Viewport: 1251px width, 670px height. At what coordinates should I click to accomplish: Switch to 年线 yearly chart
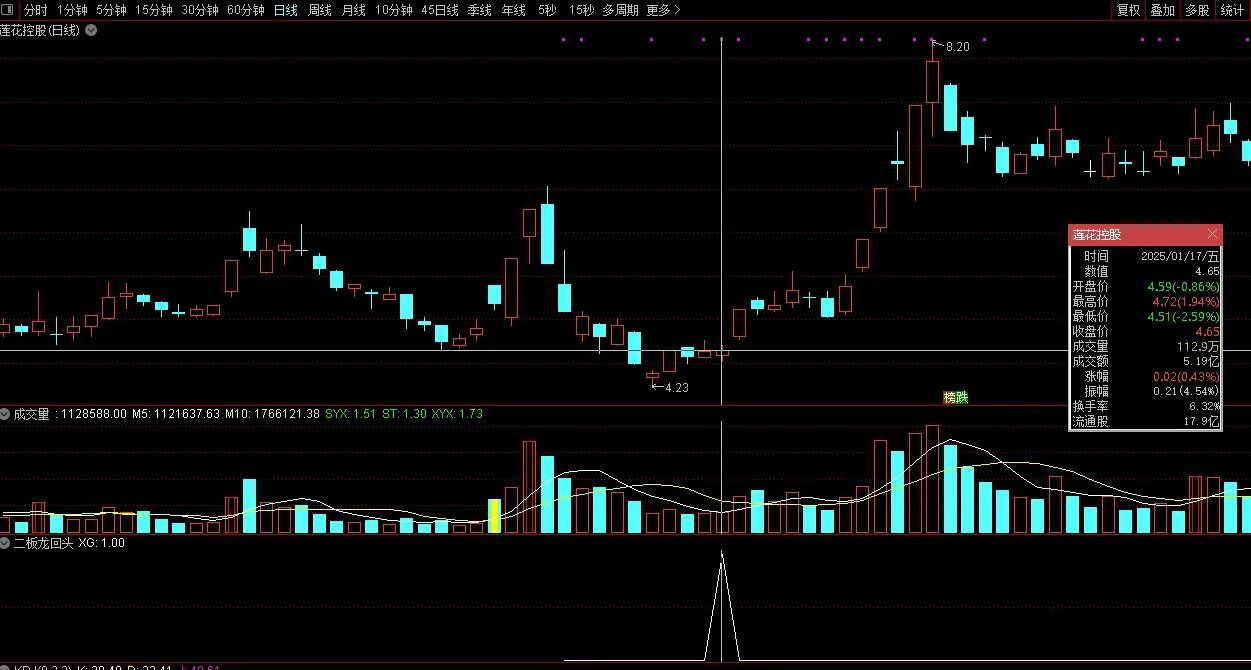click(514, 10)
